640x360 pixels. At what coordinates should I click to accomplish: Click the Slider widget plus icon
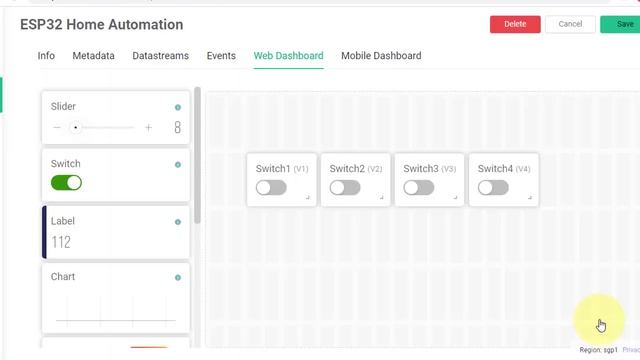click(x=148, y=128)
